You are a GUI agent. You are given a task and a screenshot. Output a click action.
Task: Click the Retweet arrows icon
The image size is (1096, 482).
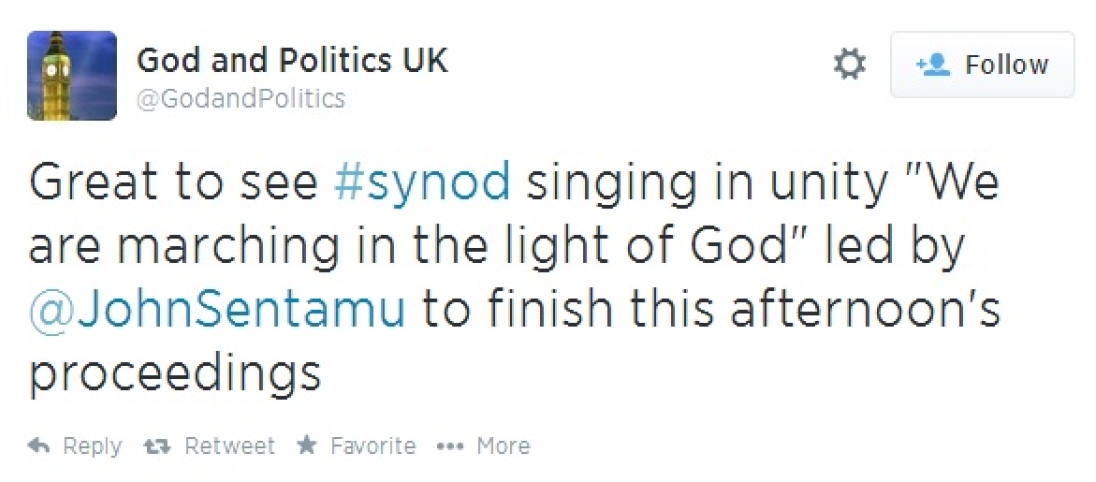point(156,446)
